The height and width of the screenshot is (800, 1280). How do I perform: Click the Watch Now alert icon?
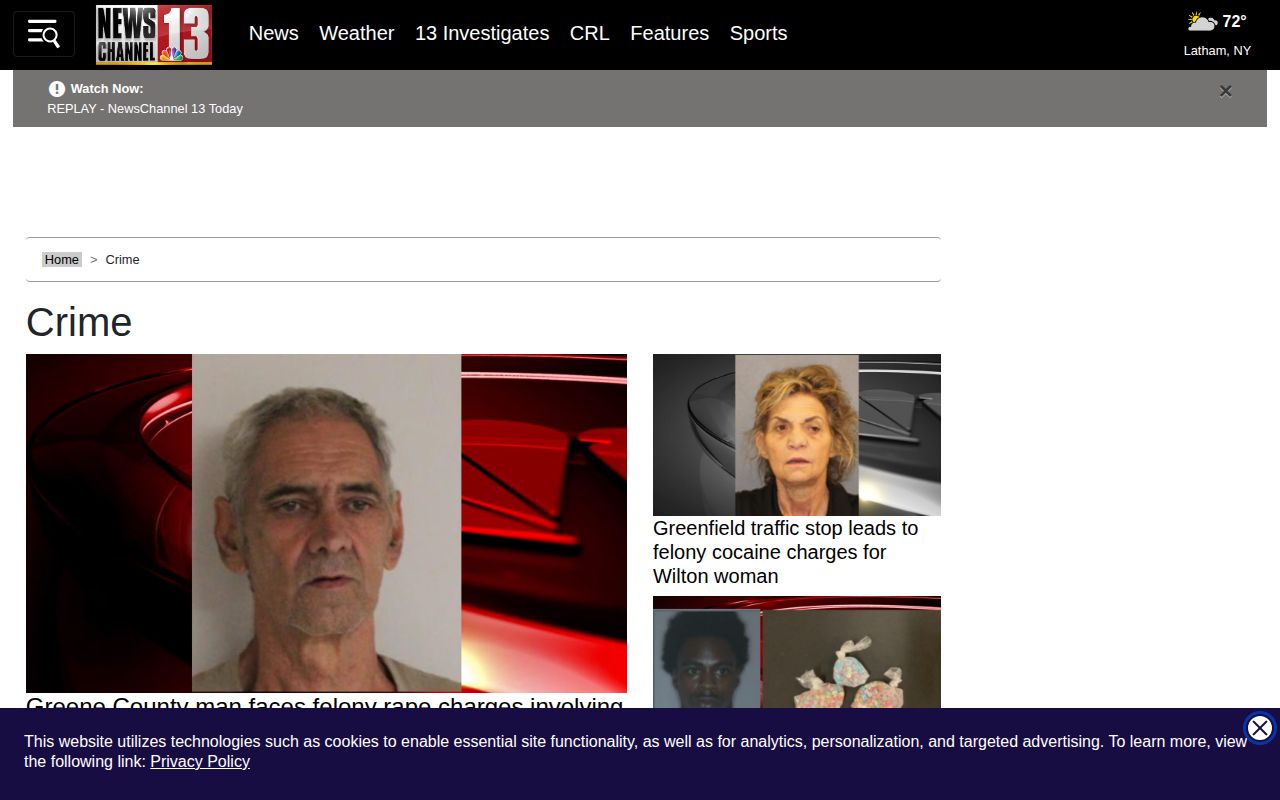[57, 89]
